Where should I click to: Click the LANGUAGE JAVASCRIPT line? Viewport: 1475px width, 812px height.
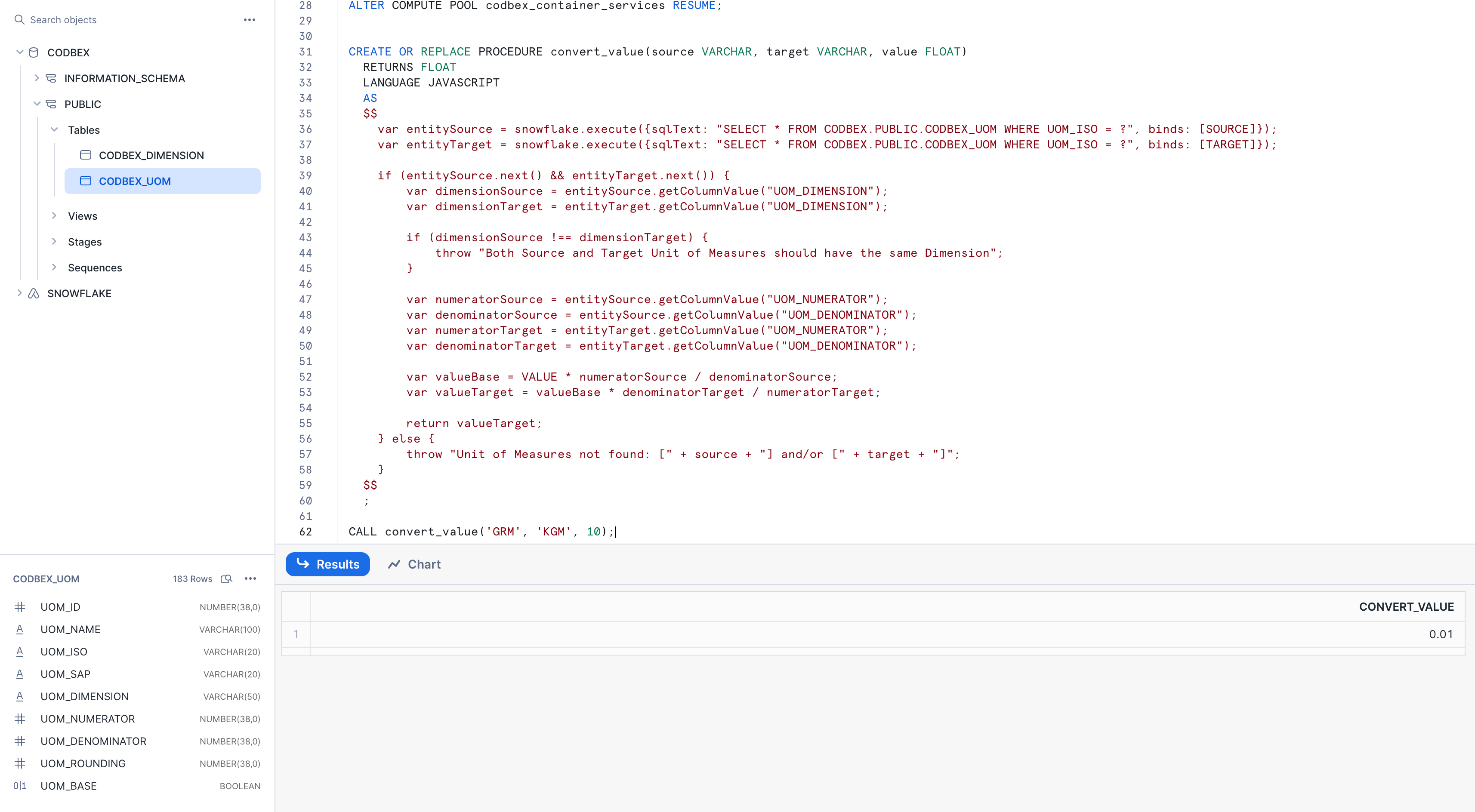point(431,83)
